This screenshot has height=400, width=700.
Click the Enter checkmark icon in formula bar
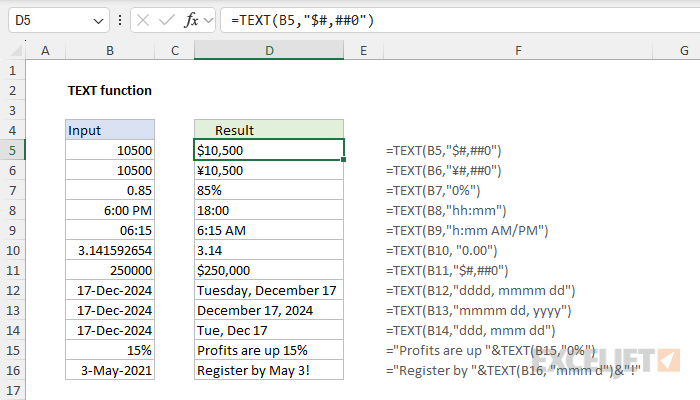pos(167,20)
